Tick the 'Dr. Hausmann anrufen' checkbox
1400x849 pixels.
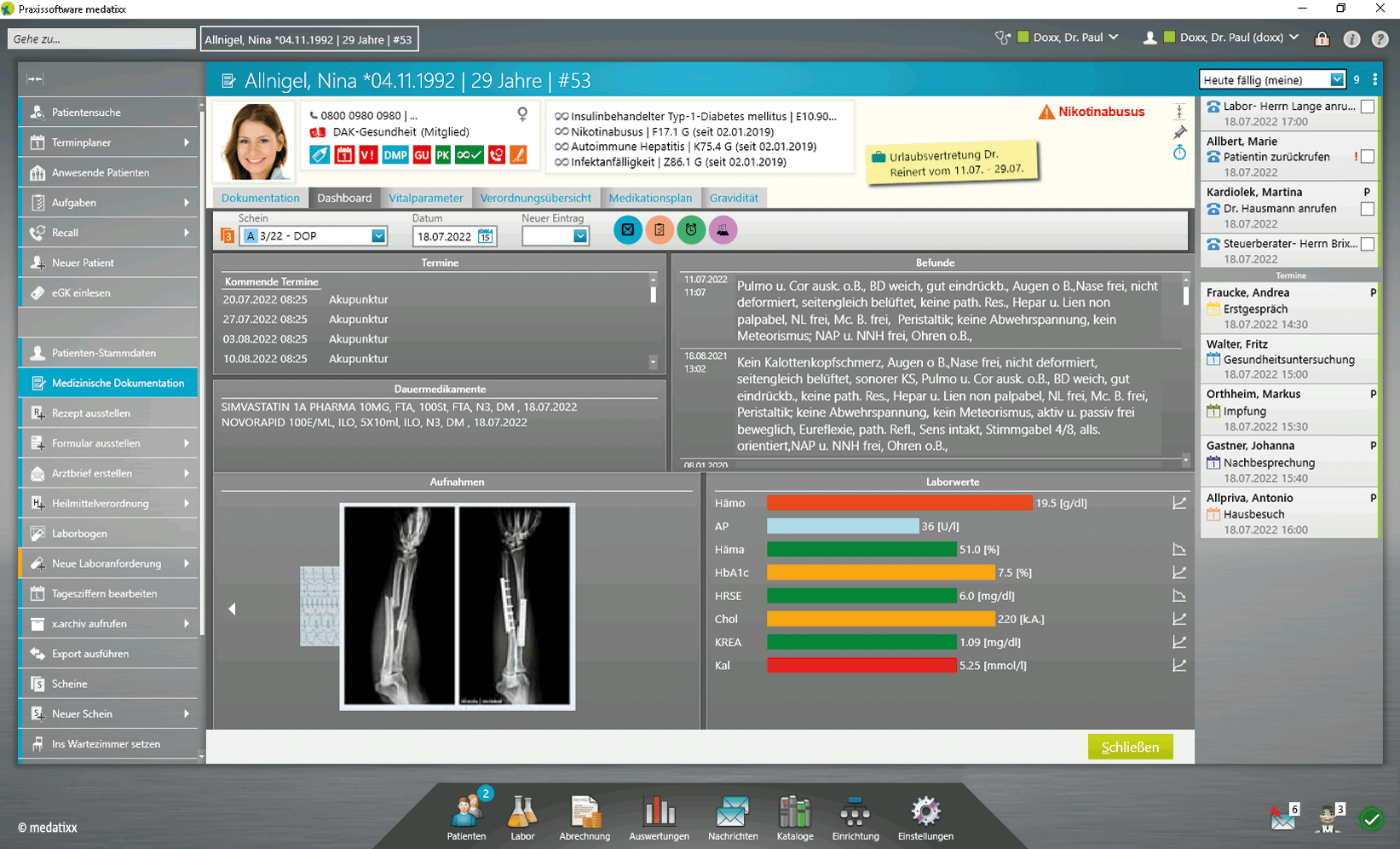tap(1367, 209)
